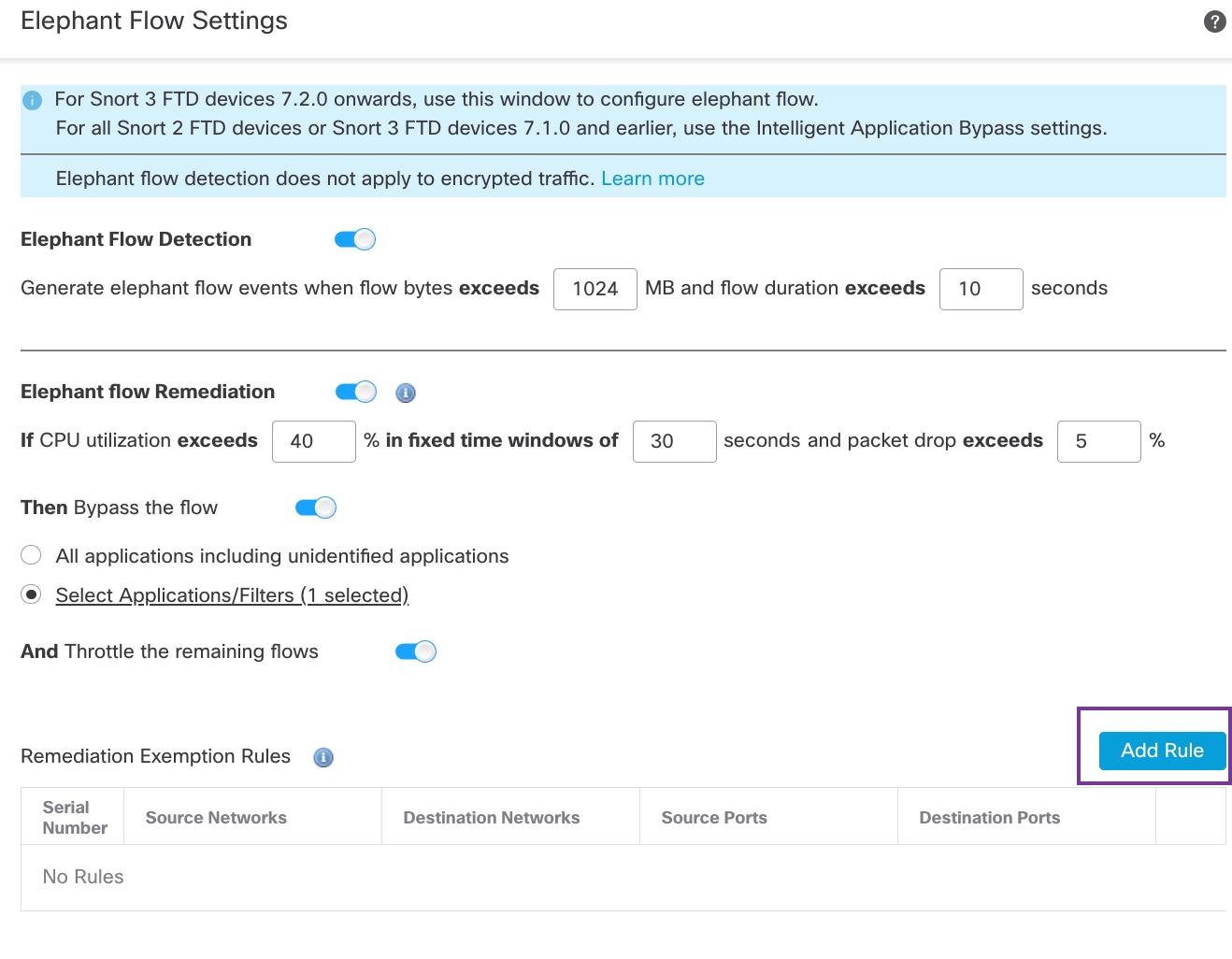The height and width of the screenshot is (959, 1232).
Task: Click the Destination Ports column header
Action: pos(989,818)
